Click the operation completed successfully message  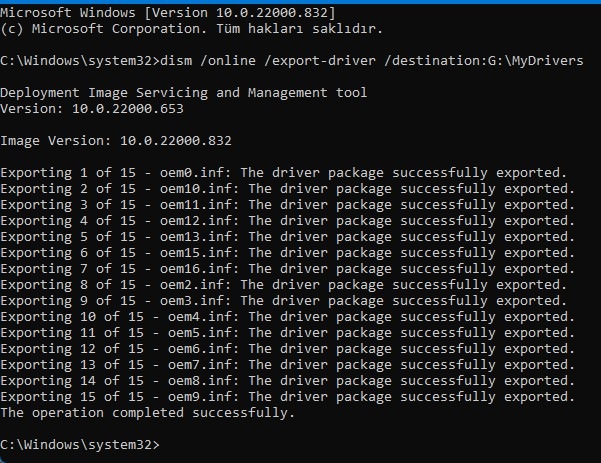pos(147,413)
